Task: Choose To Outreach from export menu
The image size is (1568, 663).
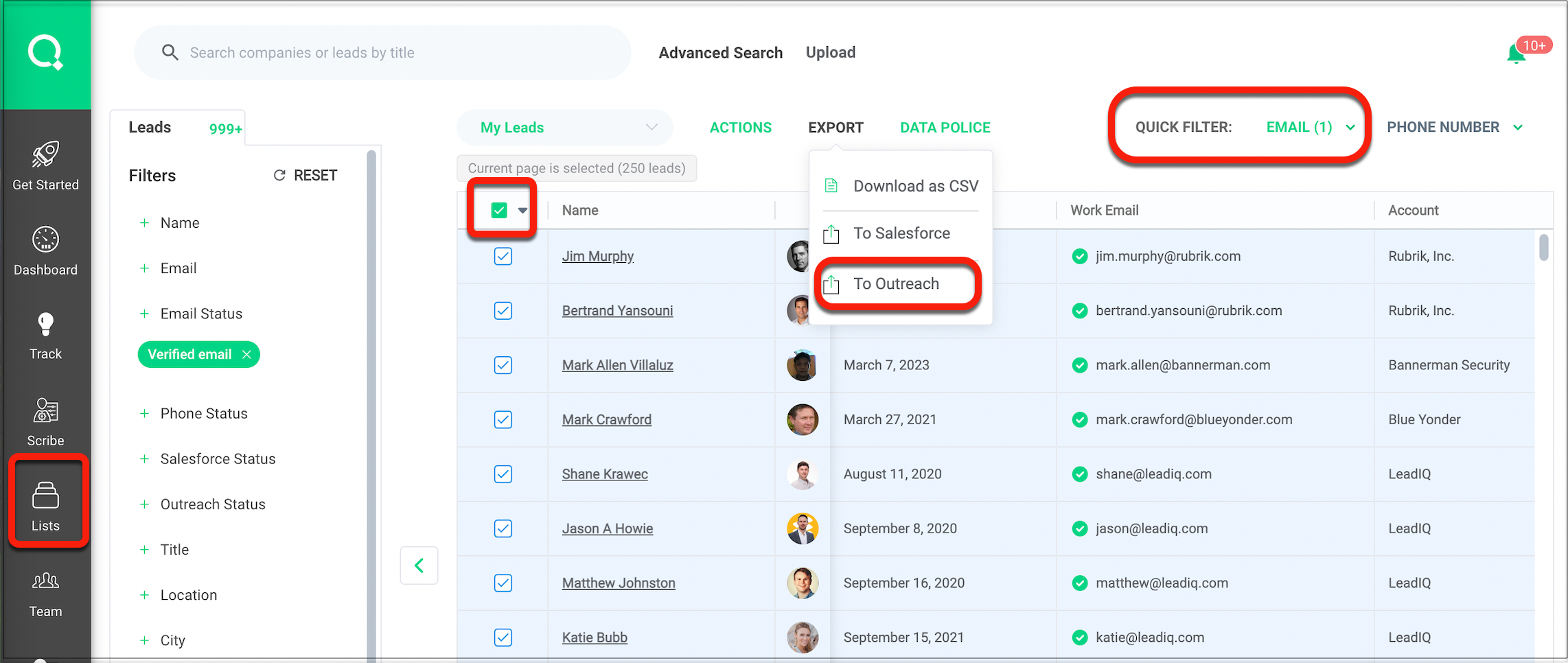Action: pyautogui.click(x=895, y=284)
